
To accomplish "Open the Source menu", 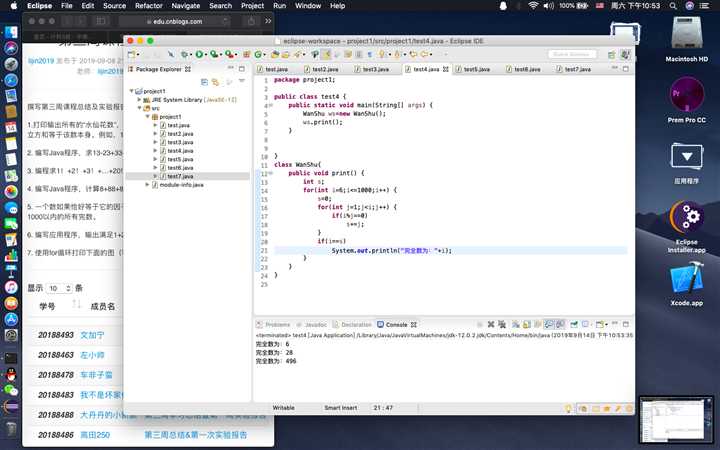I will pyautogui.click(x=114, y=6).
